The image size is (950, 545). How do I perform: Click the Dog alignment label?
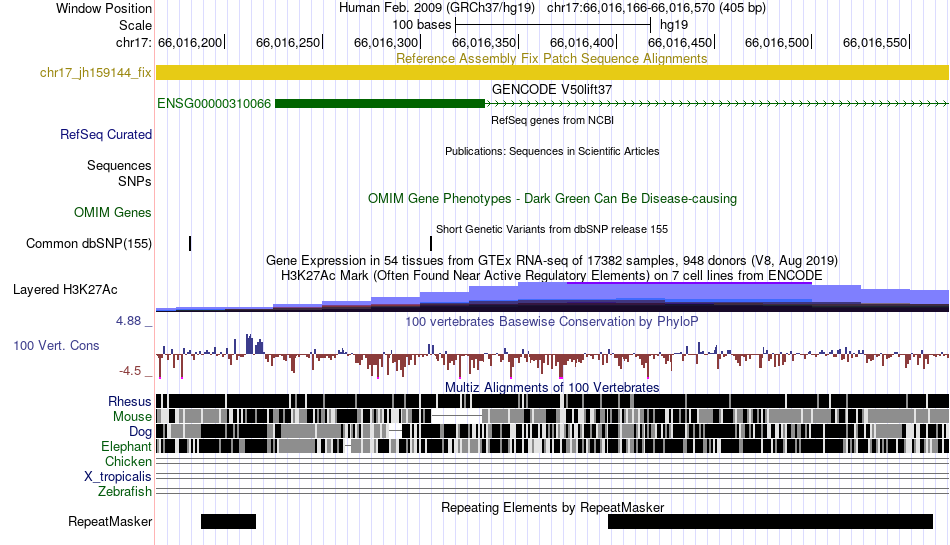[x=140, y=431]
